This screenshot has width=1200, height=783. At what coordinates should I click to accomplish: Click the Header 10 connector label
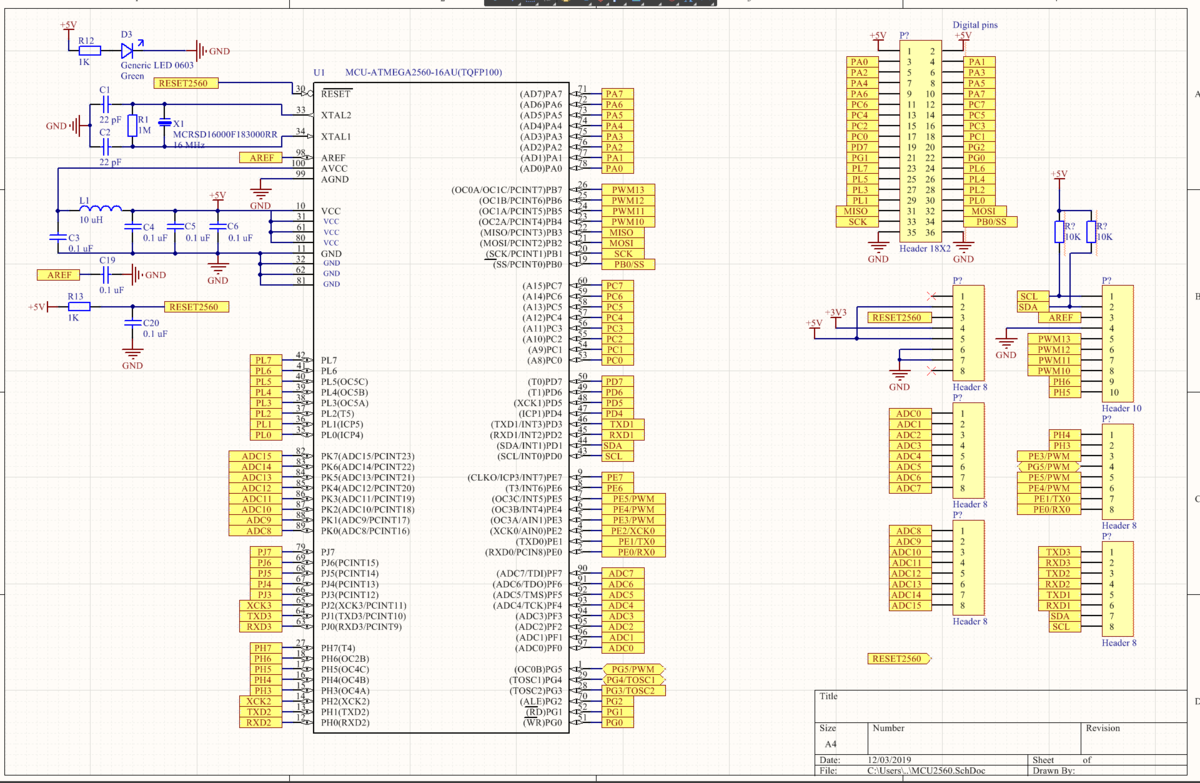click(1121, 408)
